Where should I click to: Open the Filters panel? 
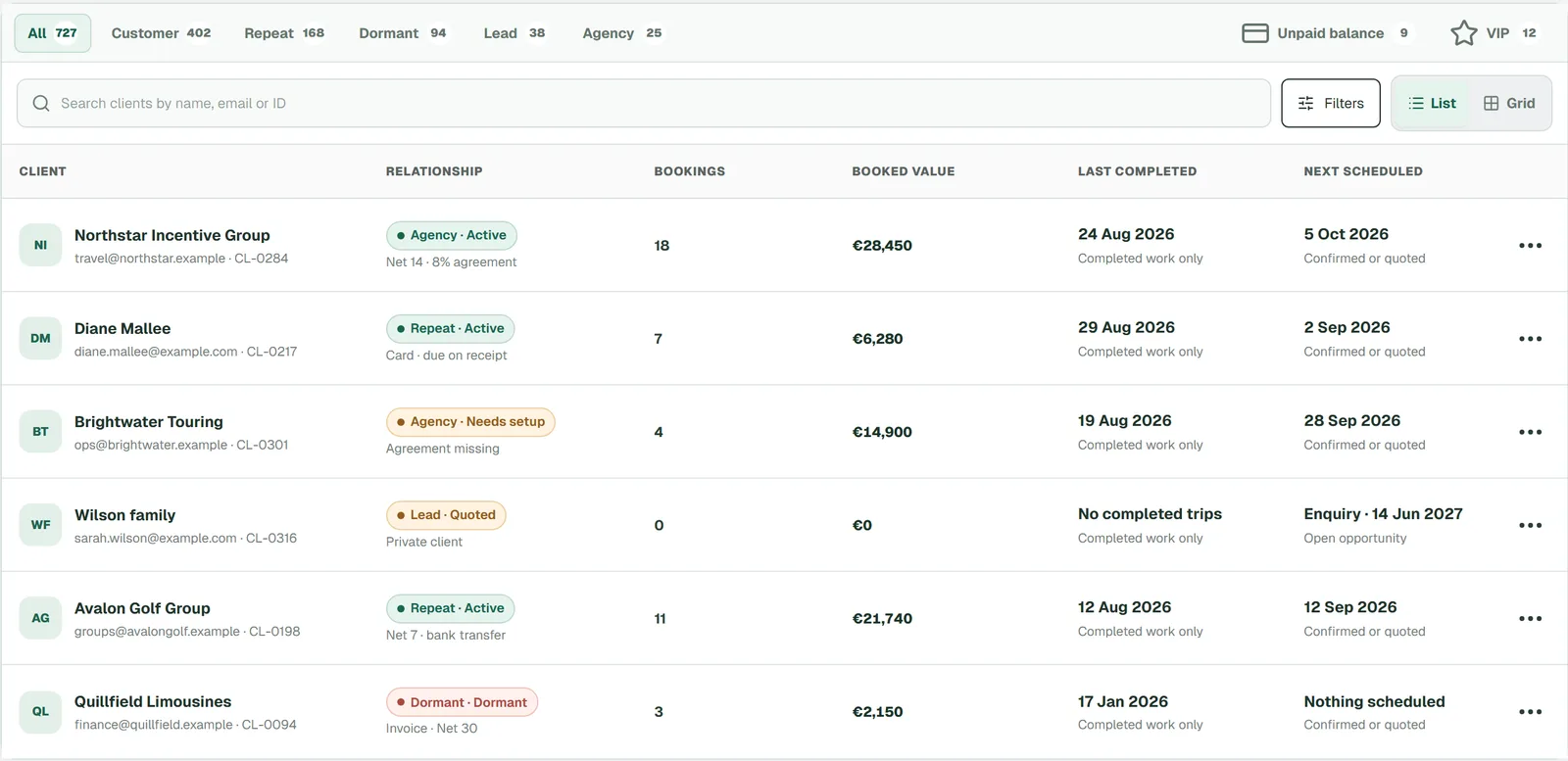click(x=1331, y=103)
